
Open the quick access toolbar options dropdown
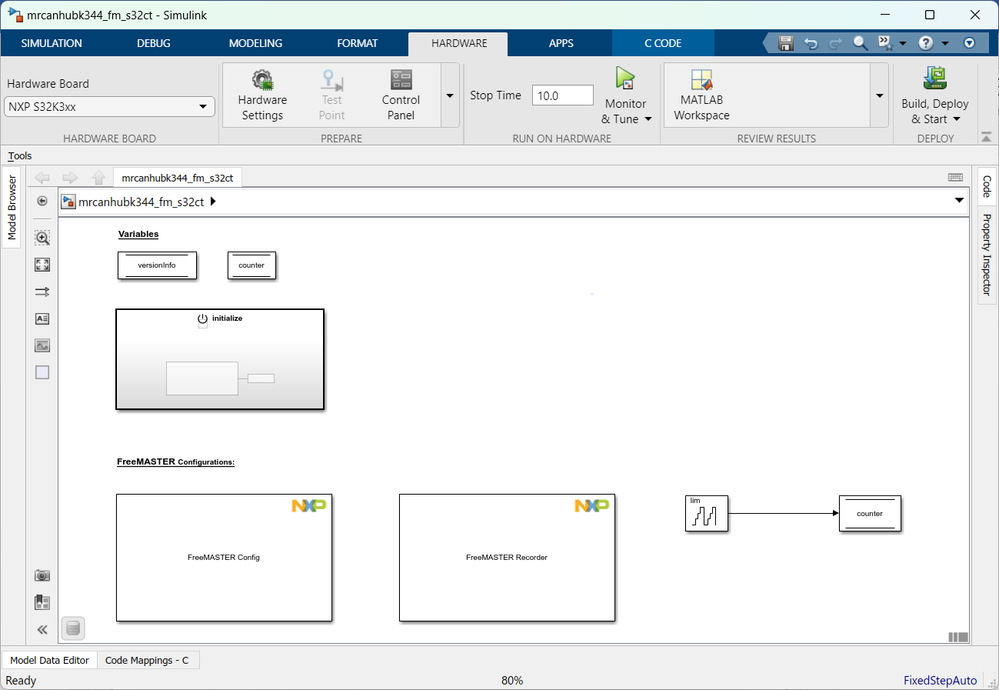click(969, 43)
